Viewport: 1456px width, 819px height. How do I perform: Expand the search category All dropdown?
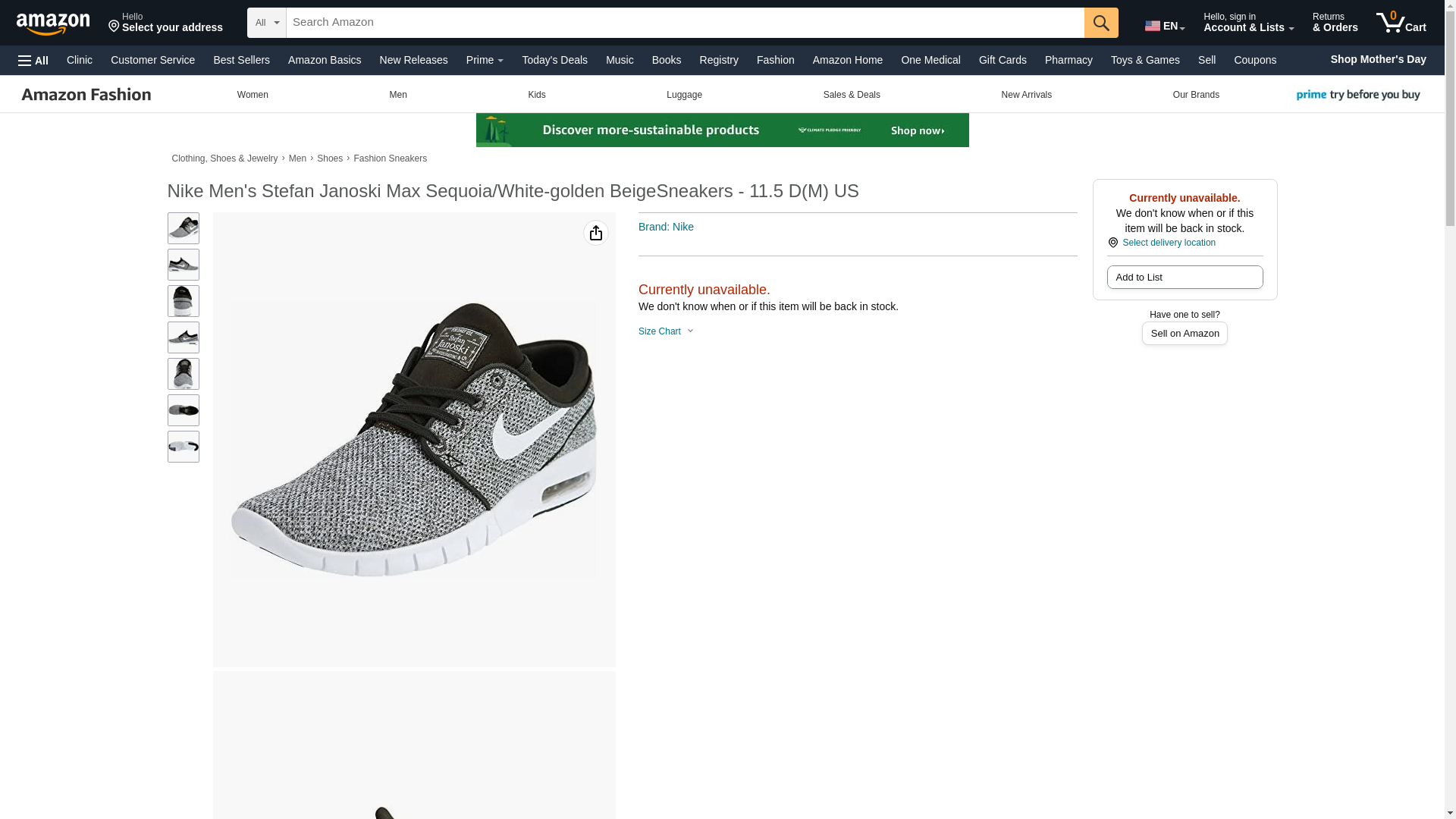[x=266, y=23]
